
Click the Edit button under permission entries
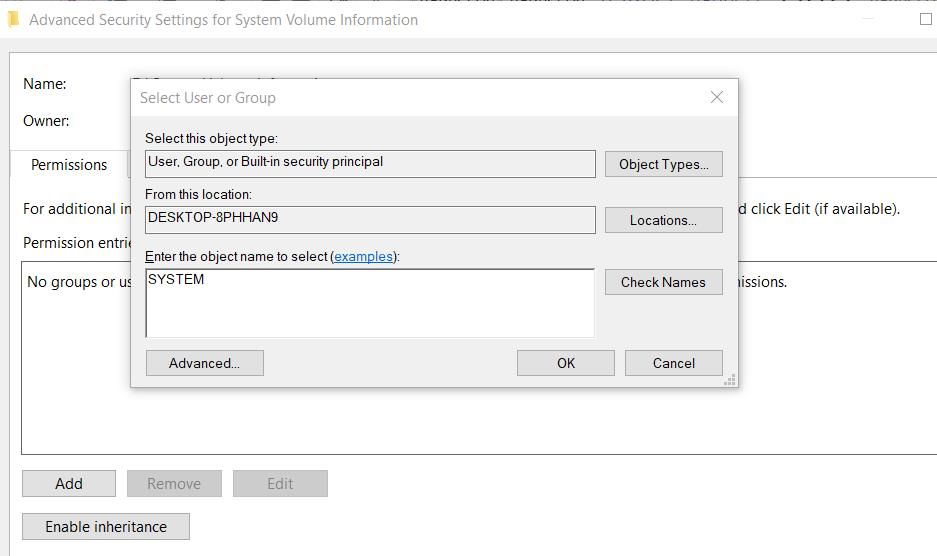click(x=280, y=484)
